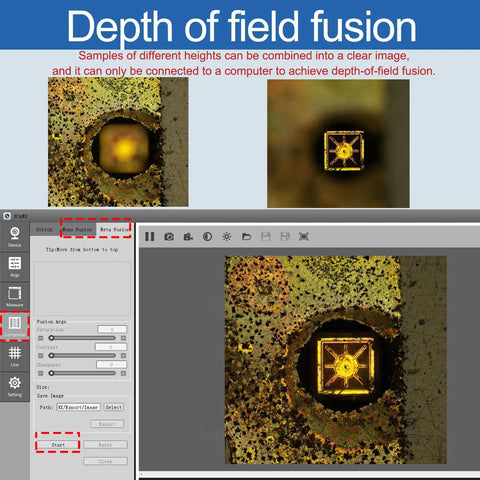Viewport: 480px width, 480px height.
Task: Pause the live camera preview
Action: click(x=150, y=237)
